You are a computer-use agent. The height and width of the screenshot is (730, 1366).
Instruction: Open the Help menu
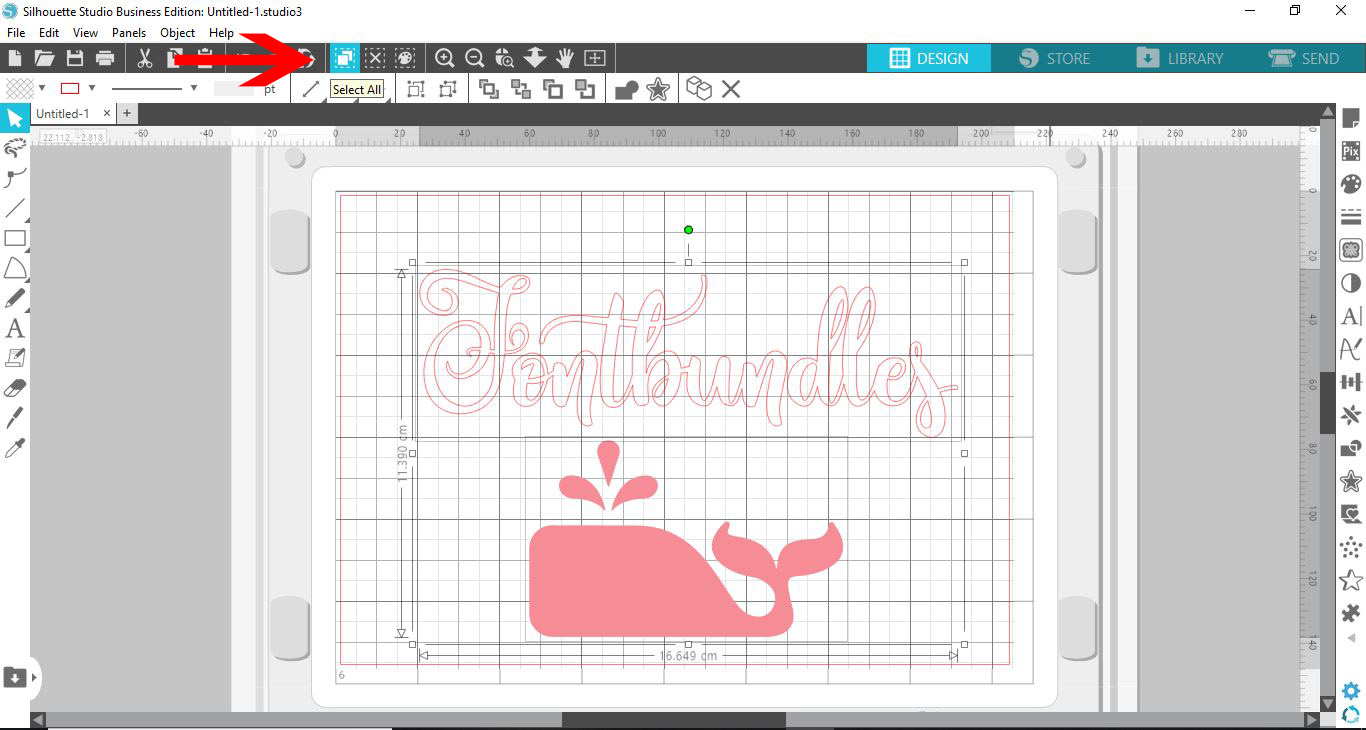[x=221, y=33]
